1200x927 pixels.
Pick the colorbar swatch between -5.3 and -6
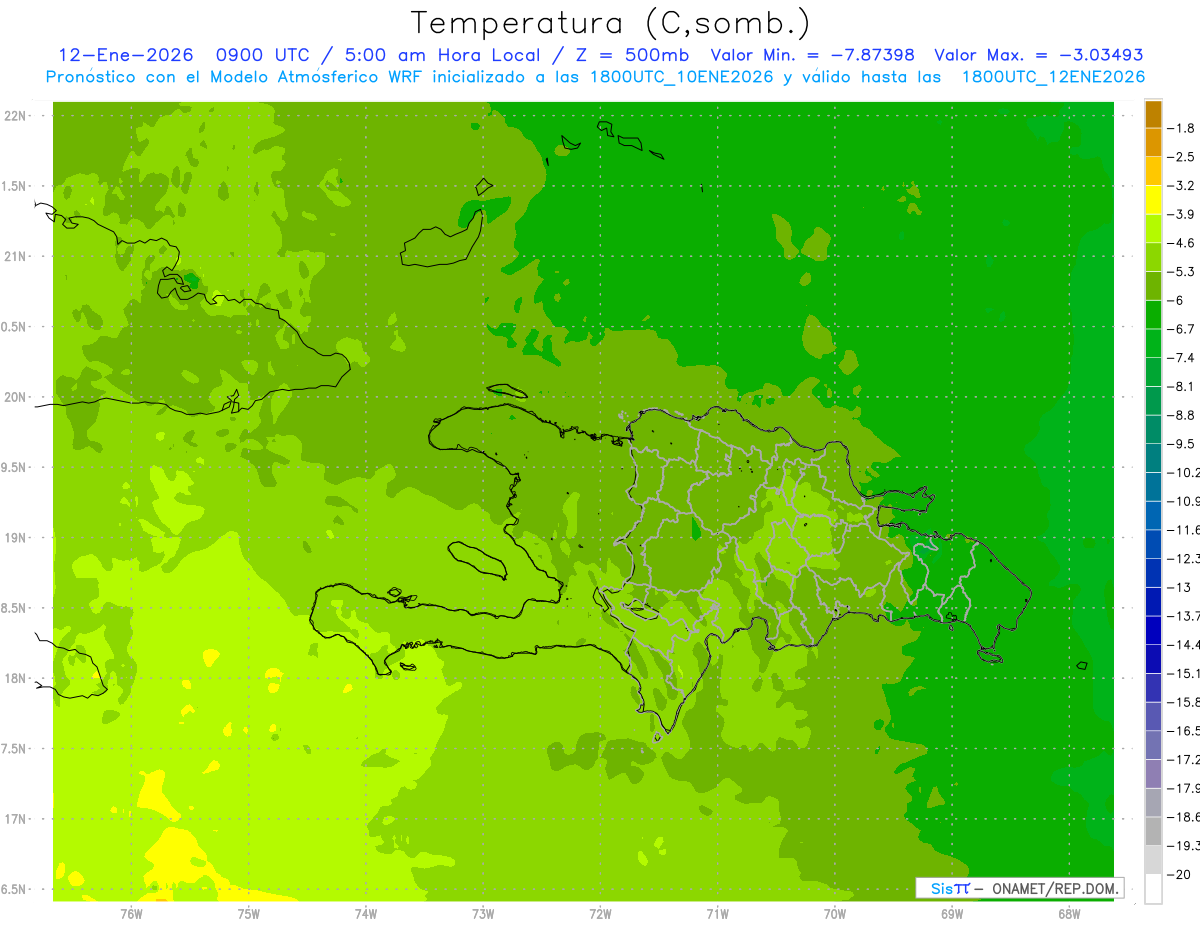pyautogui.click(x=1153, y=286)
